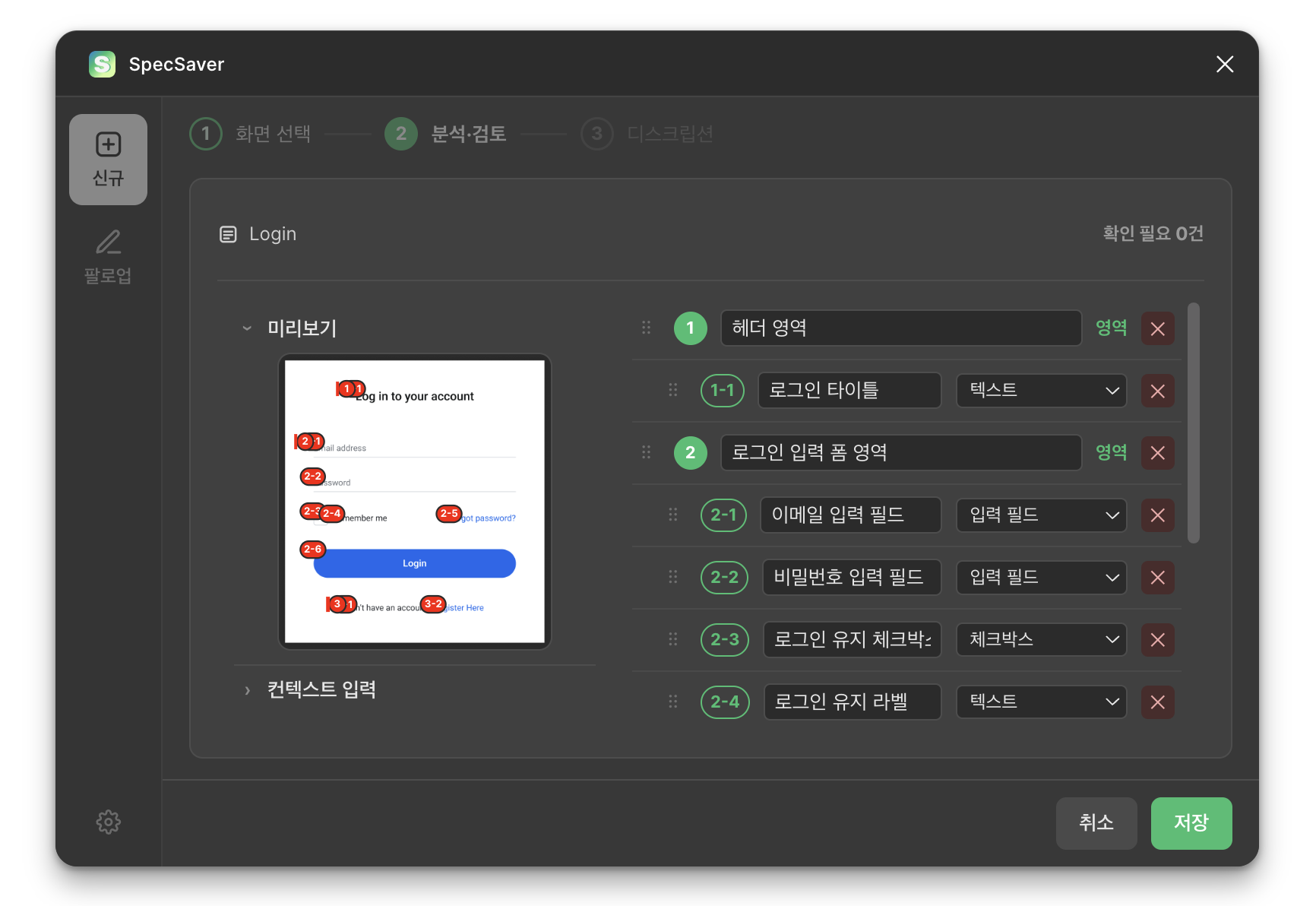1316x906 pixels.
Task: Edit the 로그인 유지 라벨 name field
Action: [853, 702]
